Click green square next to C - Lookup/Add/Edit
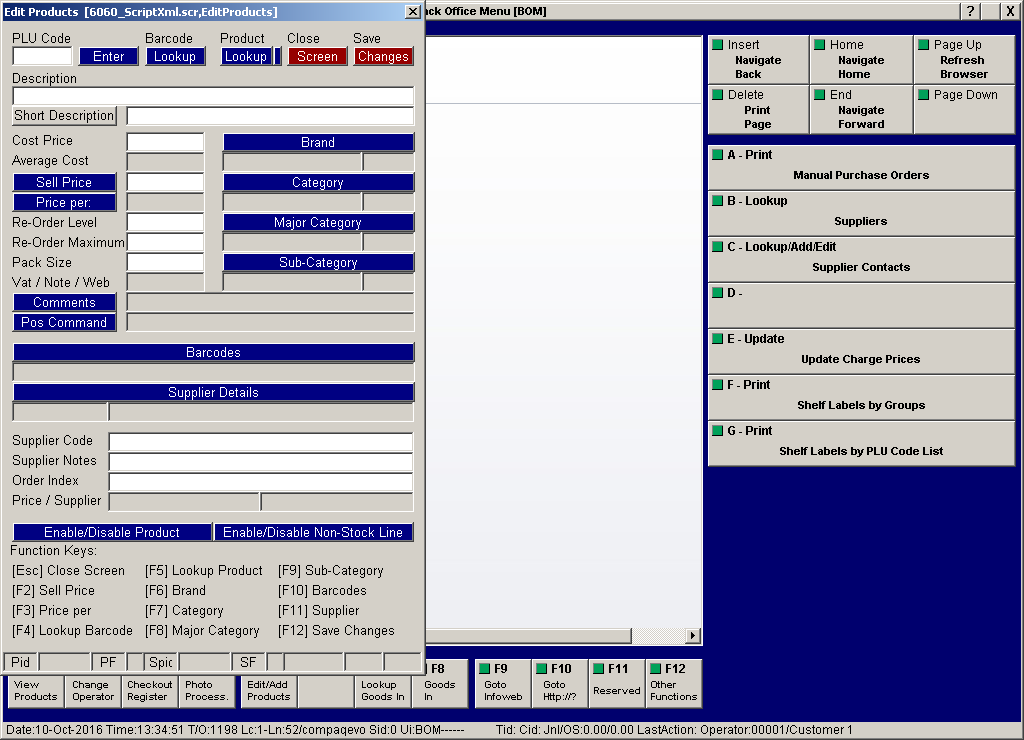Image resolution: width=1024 pixels, height=740 pixels. click(717, 247)
